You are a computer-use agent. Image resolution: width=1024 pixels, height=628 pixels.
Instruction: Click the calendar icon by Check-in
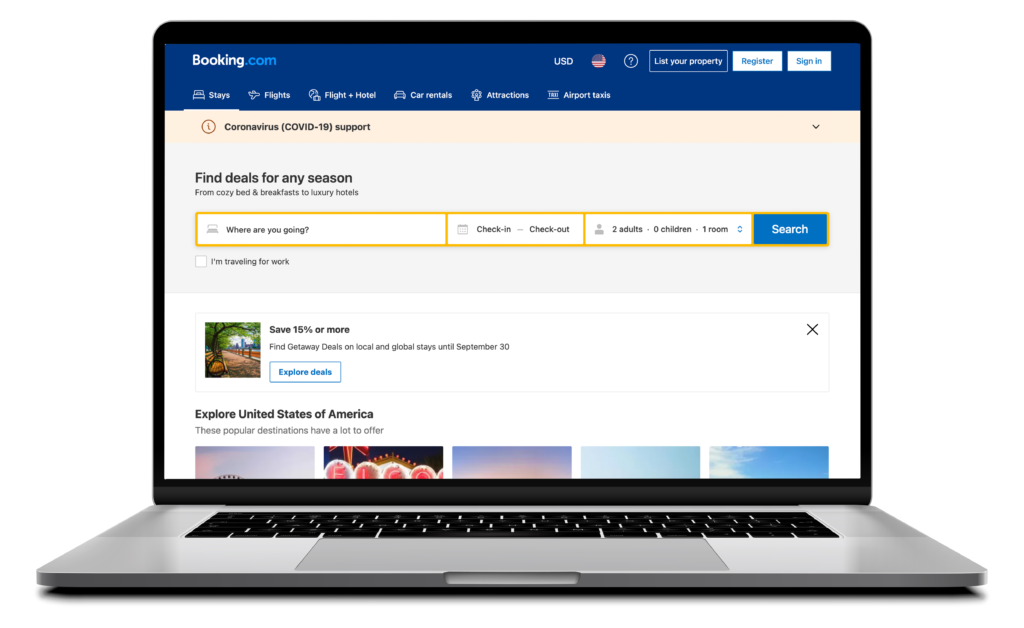pos(462,229)
